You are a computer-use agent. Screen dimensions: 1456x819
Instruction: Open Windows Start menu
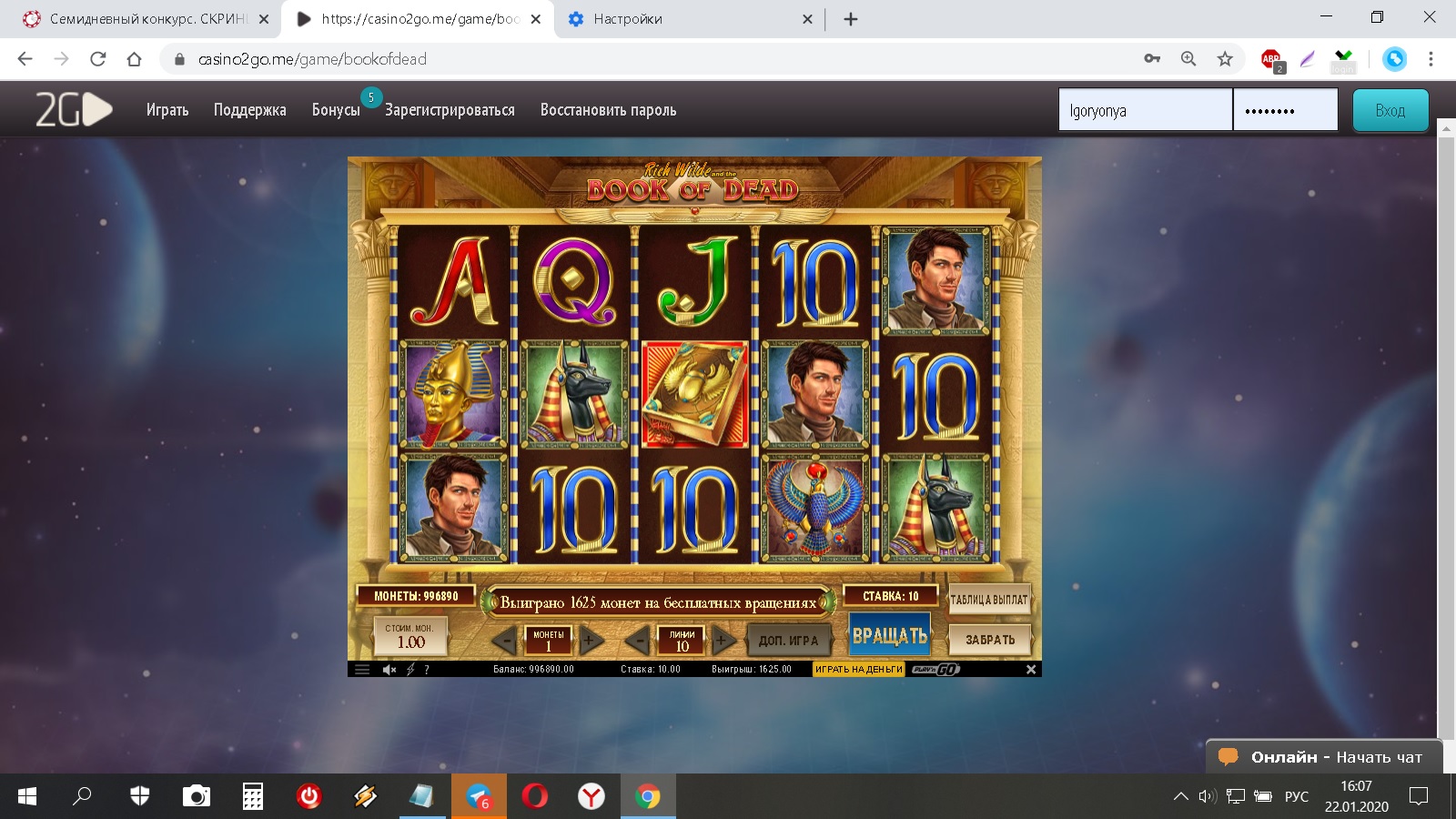[27, 797]
